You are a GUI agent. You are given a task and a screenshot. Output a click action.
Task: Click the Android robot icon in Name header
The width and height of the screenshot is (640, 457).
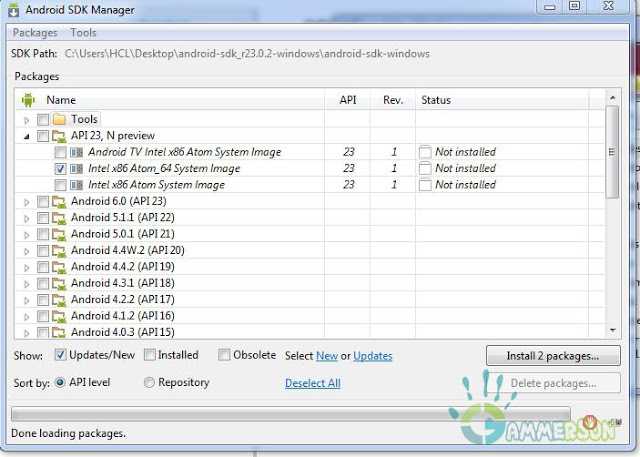pyautogui.click(x=28, y=100)
